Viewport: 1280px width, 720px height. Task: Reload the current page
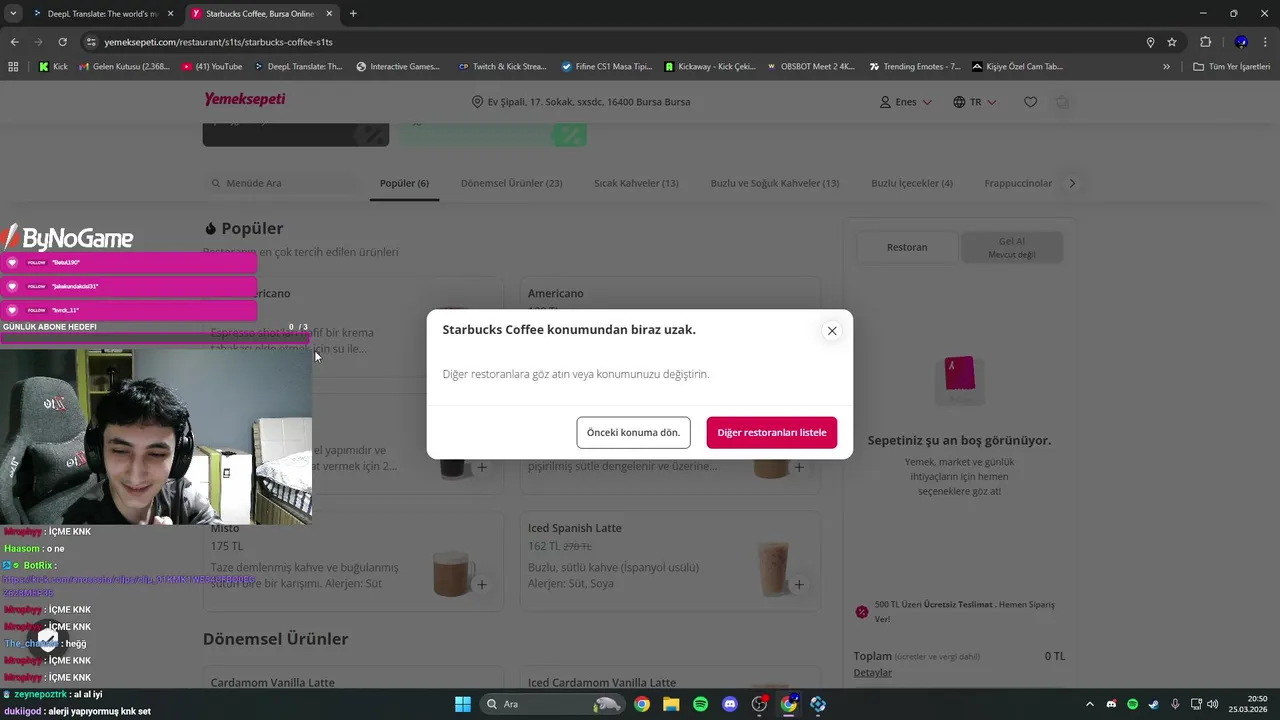coord(62,42)
